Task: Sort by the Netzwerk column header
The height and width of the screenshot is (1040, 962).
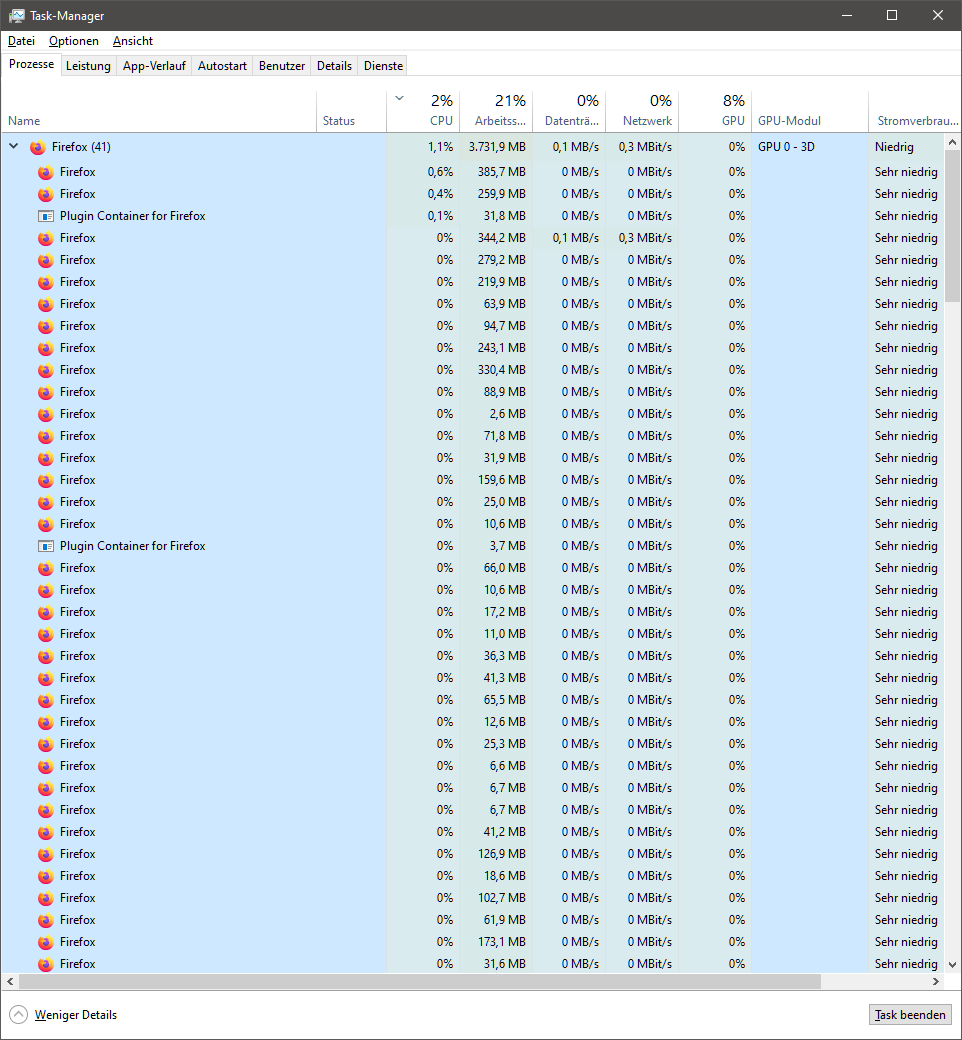Action: 642,111
